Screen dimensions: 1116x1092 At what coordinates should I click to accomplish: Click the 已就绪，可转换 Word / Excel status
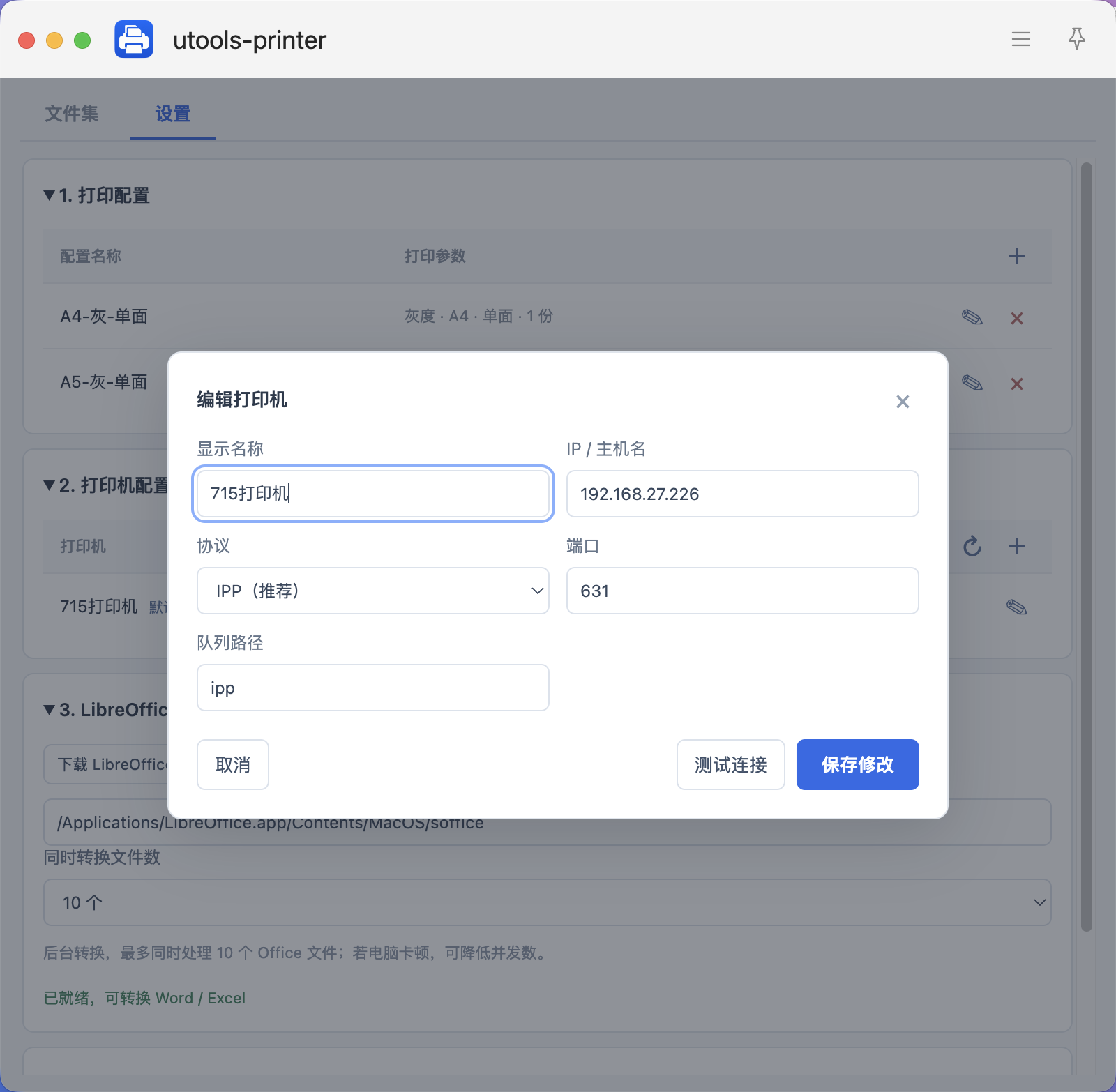click(x=144, y=998)
